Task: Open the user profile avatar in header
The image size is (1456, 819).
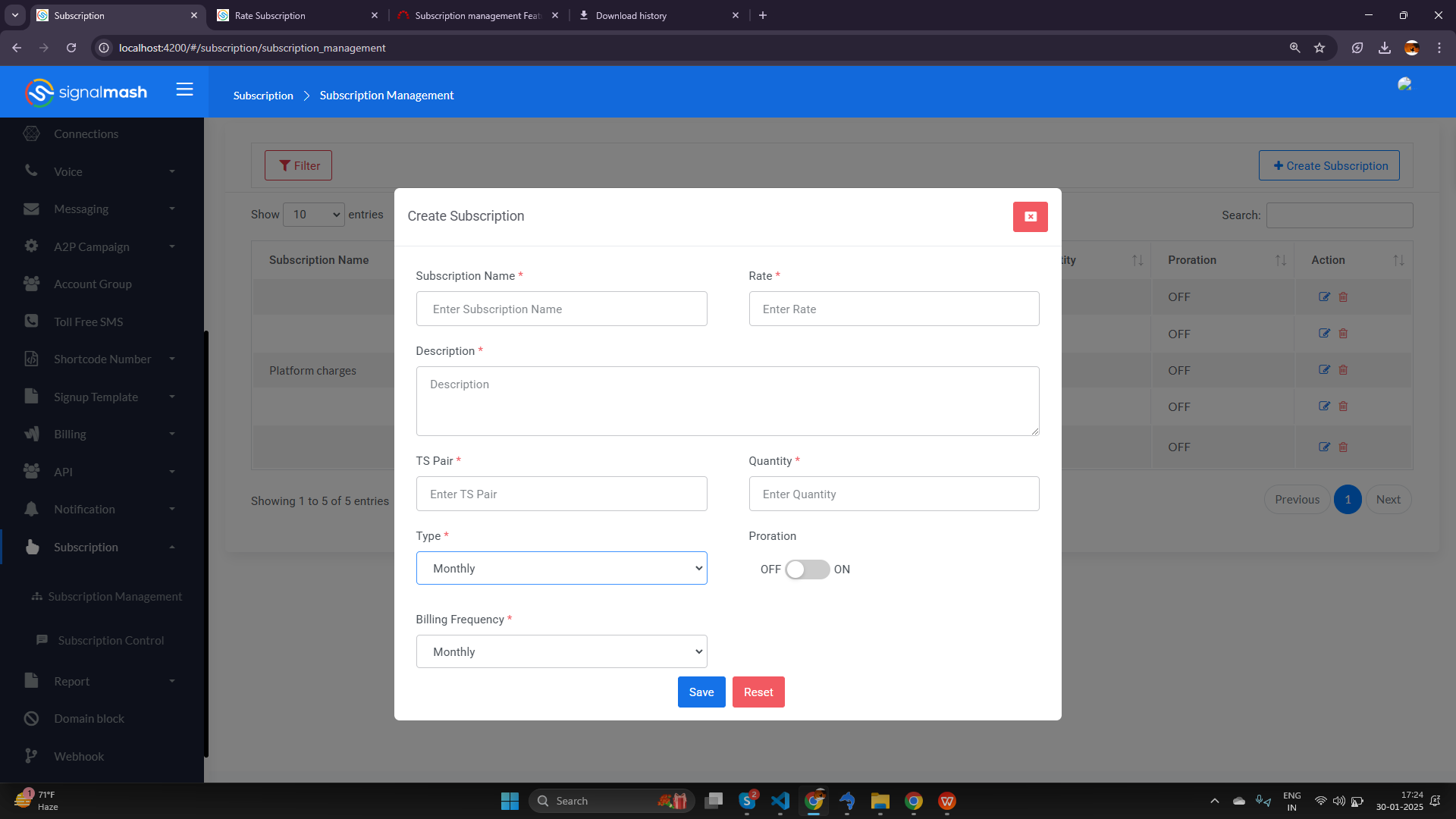Action: pyautogui.click(x=1405, y=84)
